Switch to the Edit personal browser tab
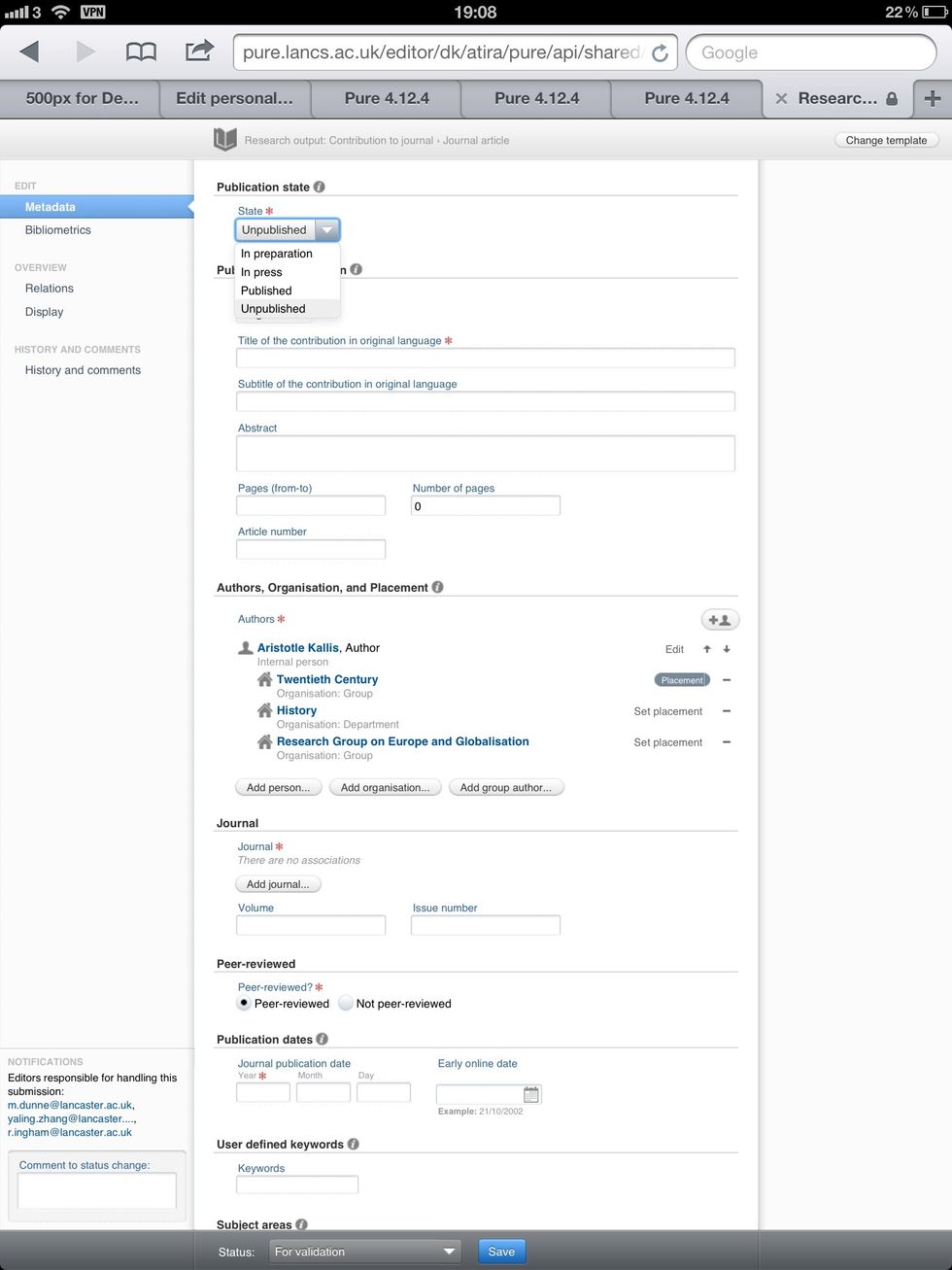This screenshot has width=952, height=1270. click(236, 98)
